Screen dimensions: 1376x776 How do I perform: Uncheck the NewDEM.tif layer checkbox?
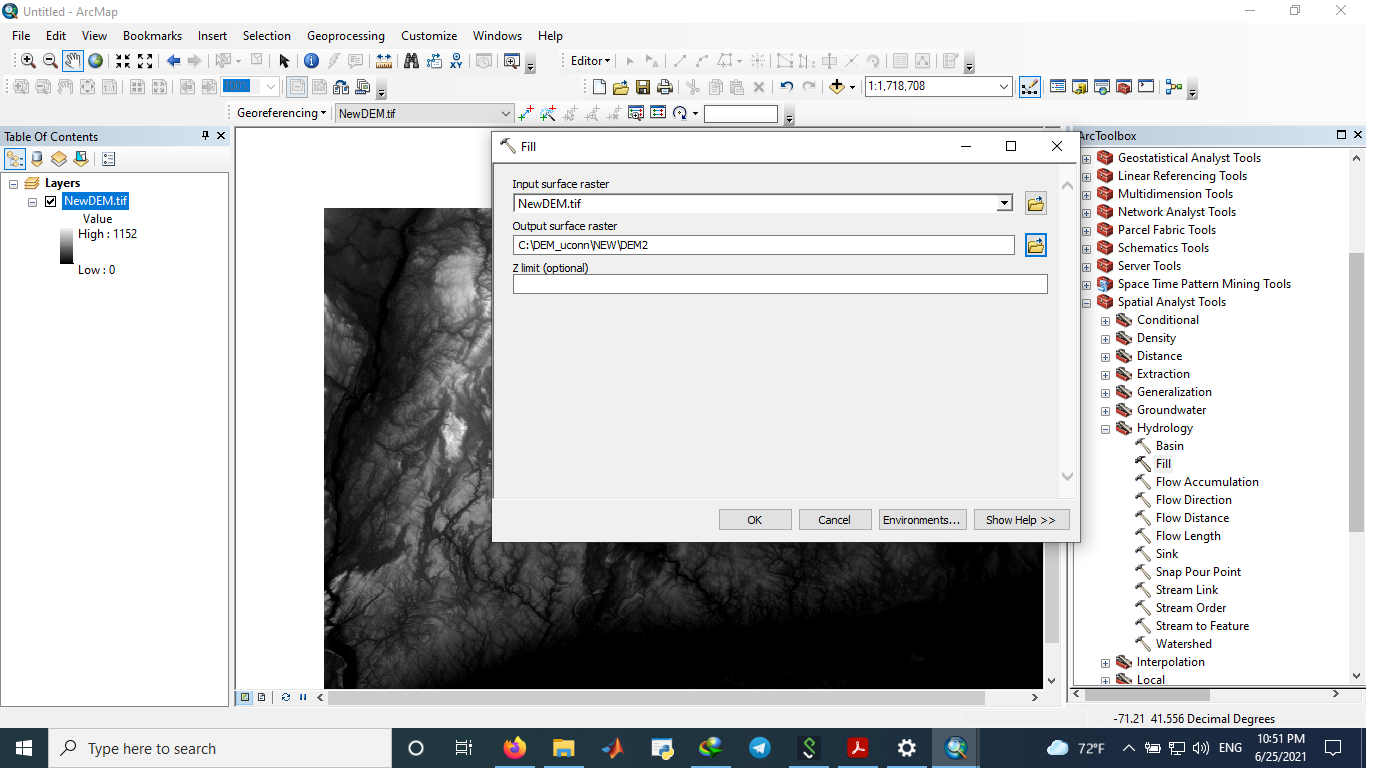(x=50, y=201)
